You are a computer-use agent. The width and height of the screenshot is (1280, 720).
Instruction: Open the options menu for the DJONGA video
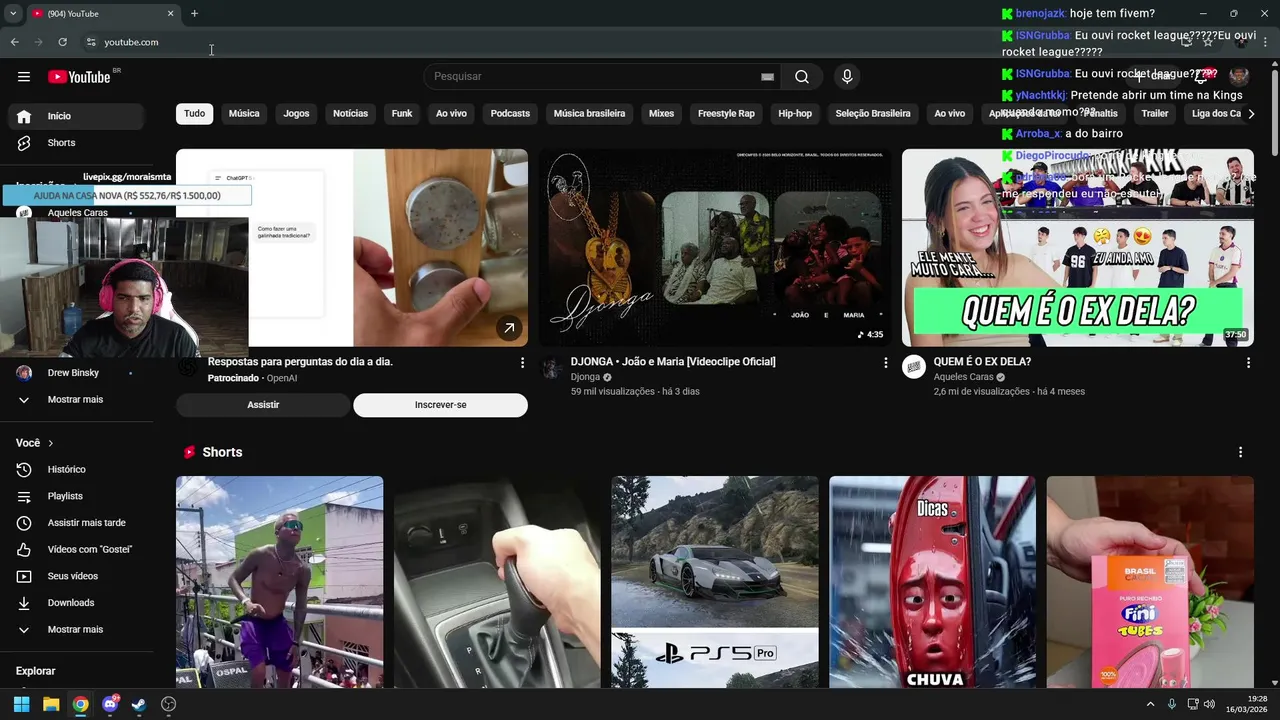pyautogui.click(x=885, y=363)
